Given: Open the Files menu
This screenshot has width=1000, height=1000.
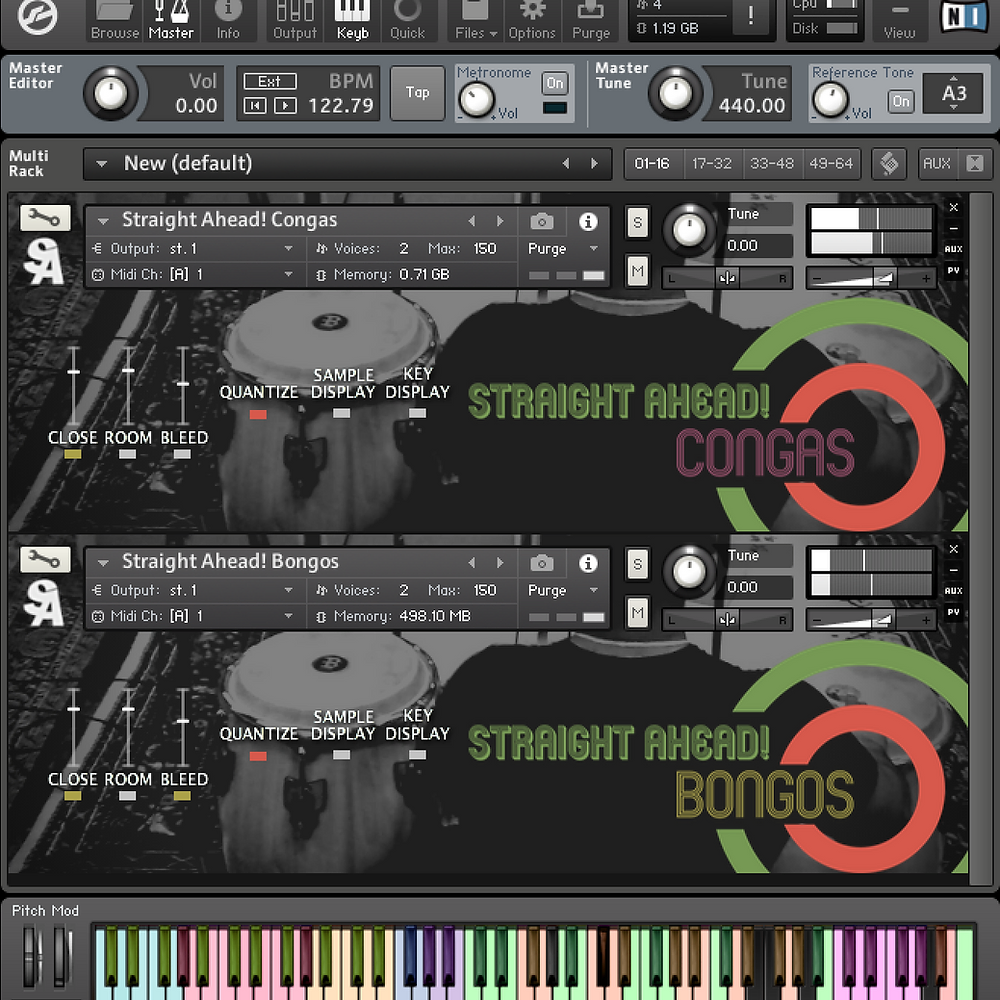Looking at the screenshot, I should point(476,20).
